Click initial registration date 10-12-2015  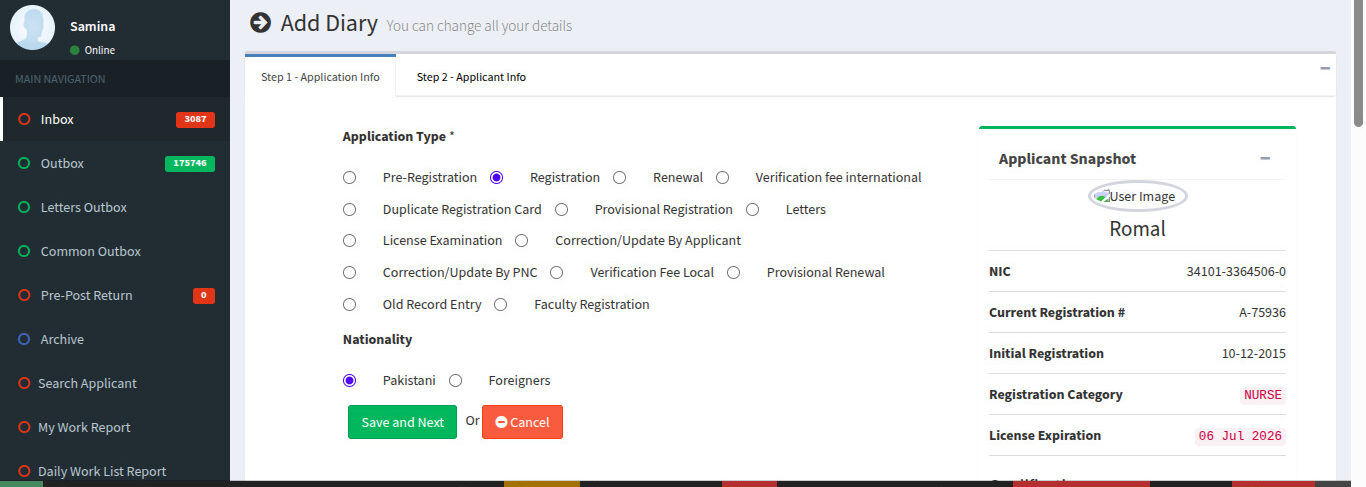click(x=1254, y=354)
